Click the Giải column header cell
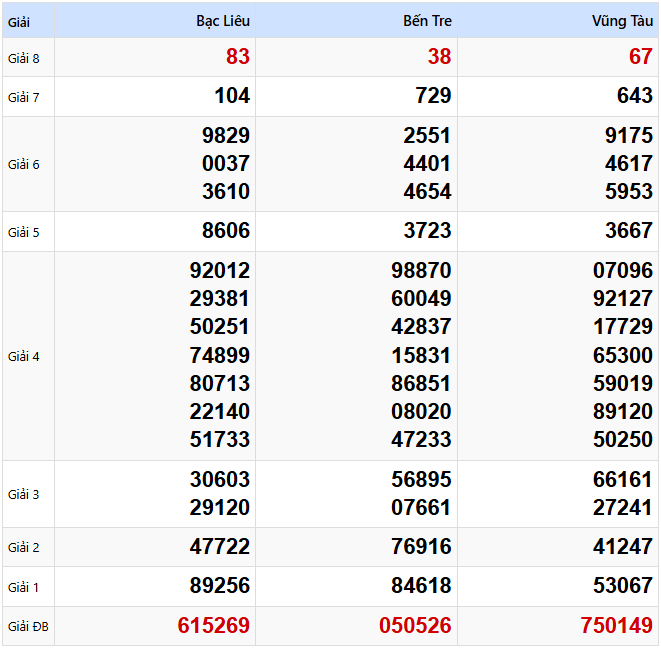The image size is (661, 649). tap(20, 21)
